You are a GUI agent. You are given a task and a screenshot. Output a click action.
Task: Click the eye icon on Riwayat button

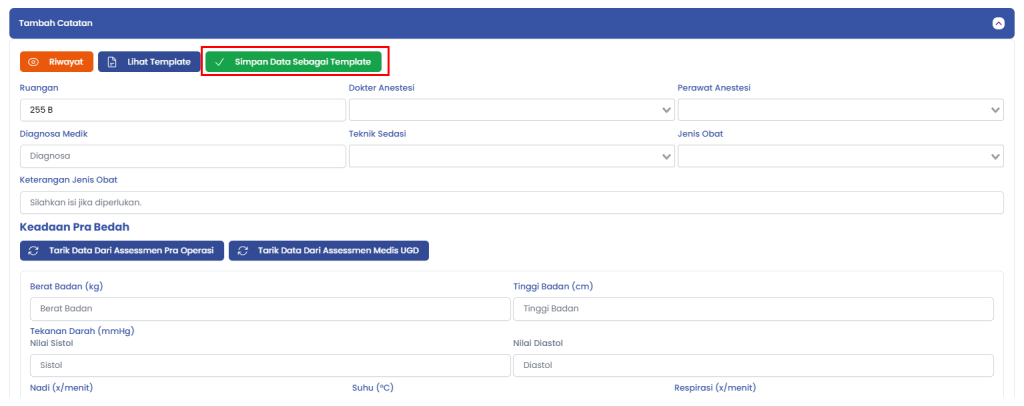[34, 62]
